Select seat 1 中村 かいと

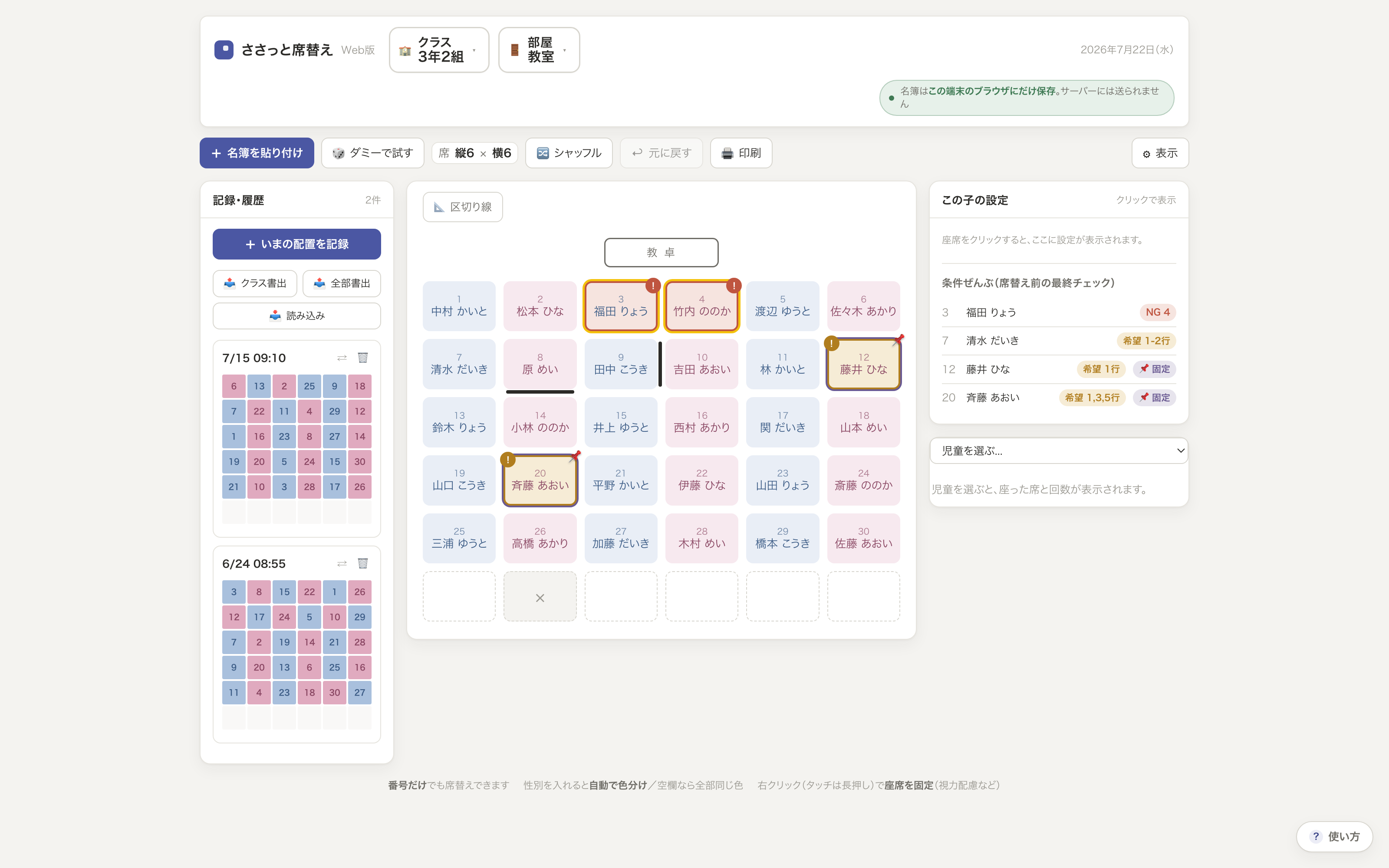(459, 306)
